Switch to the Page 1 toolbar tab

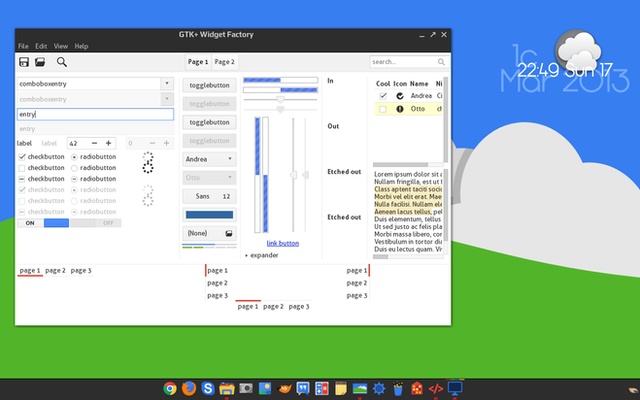tap(198, 62)
